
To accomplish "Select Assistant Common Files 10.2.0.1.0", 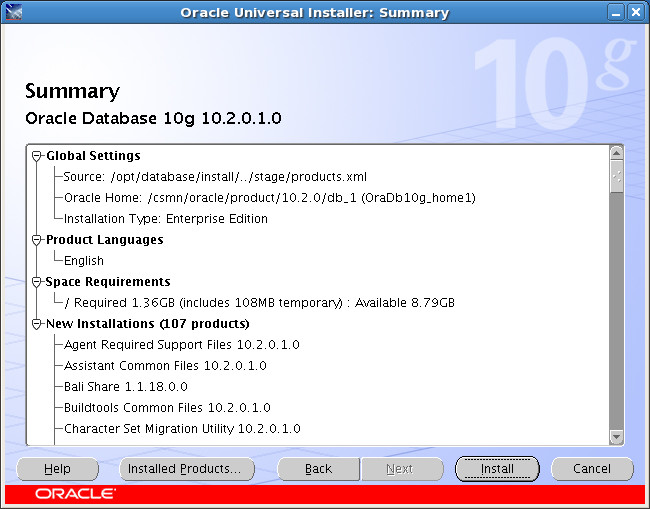I will point(165,366).
